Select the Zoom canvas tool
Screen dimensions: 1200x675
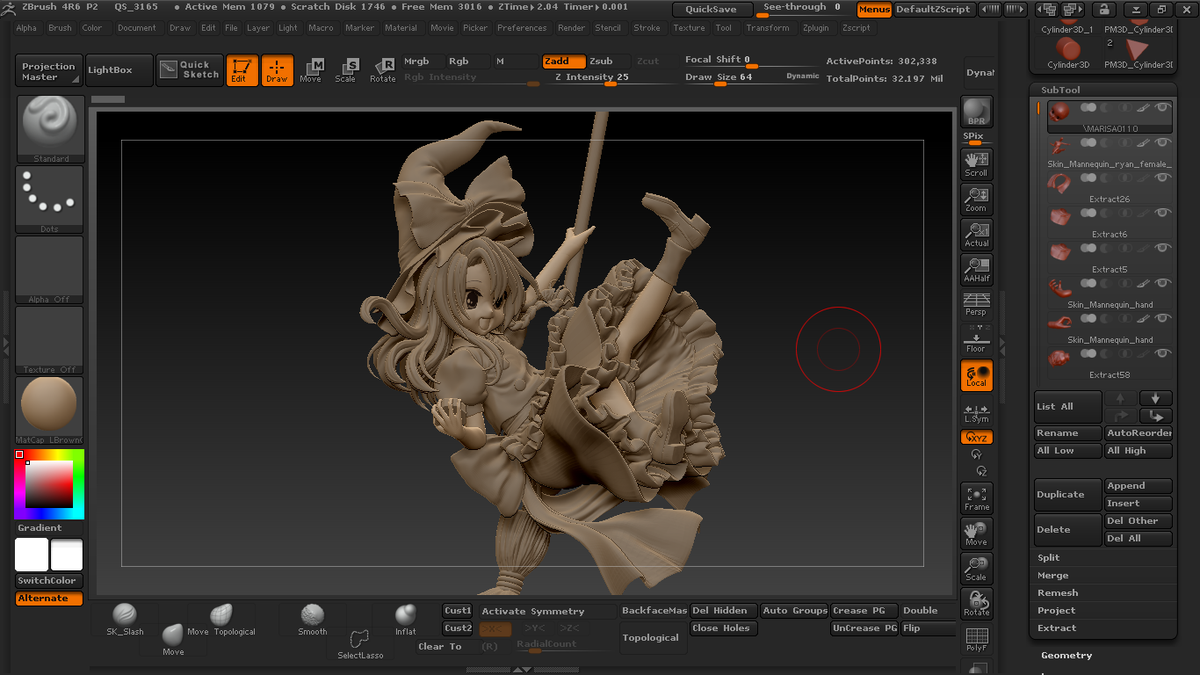976,199
